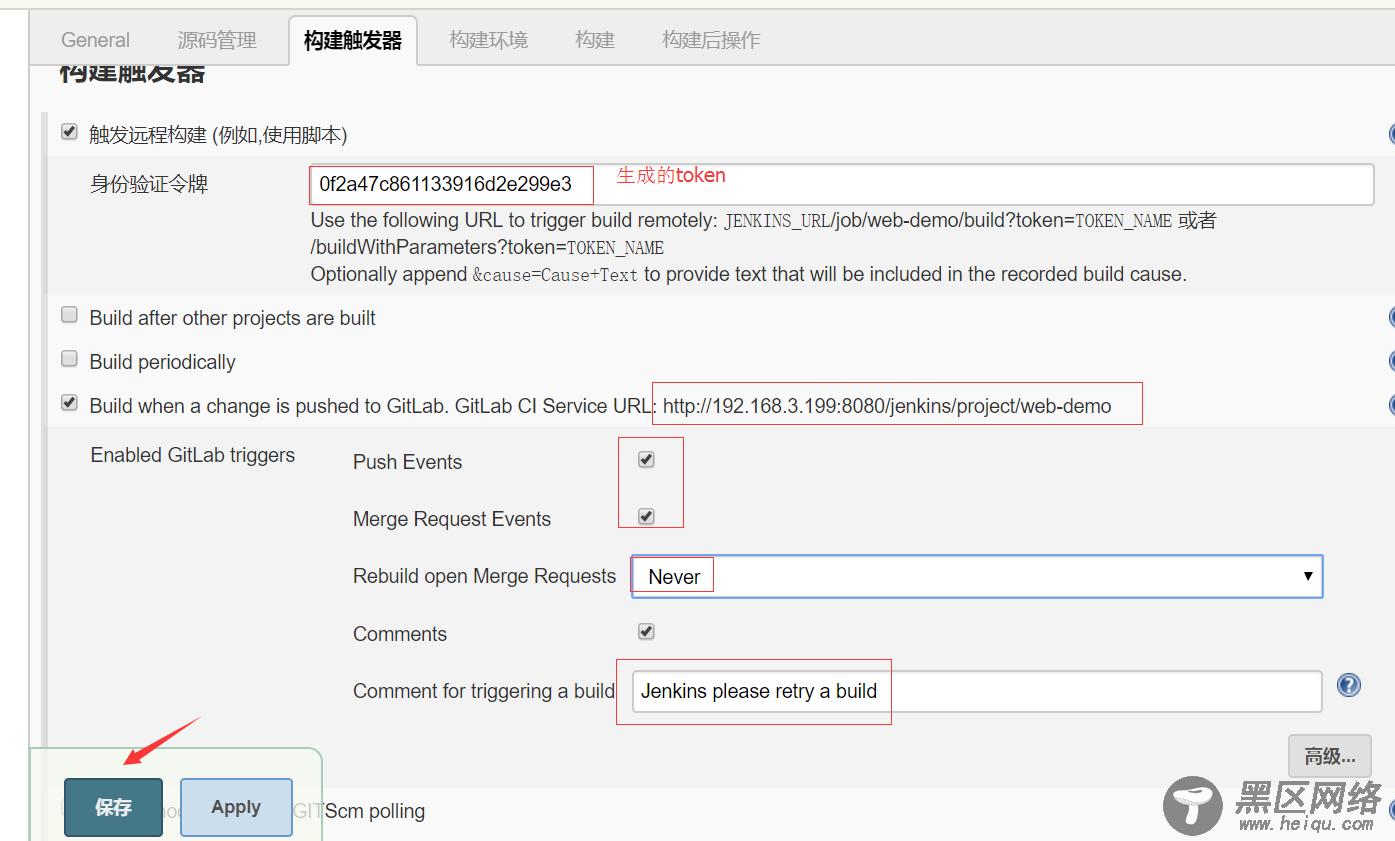Uncheck 触发远程构建 checkbox
Image resolution: width=1395 pixels, height=841 pixels.
(x=69, y=131)
